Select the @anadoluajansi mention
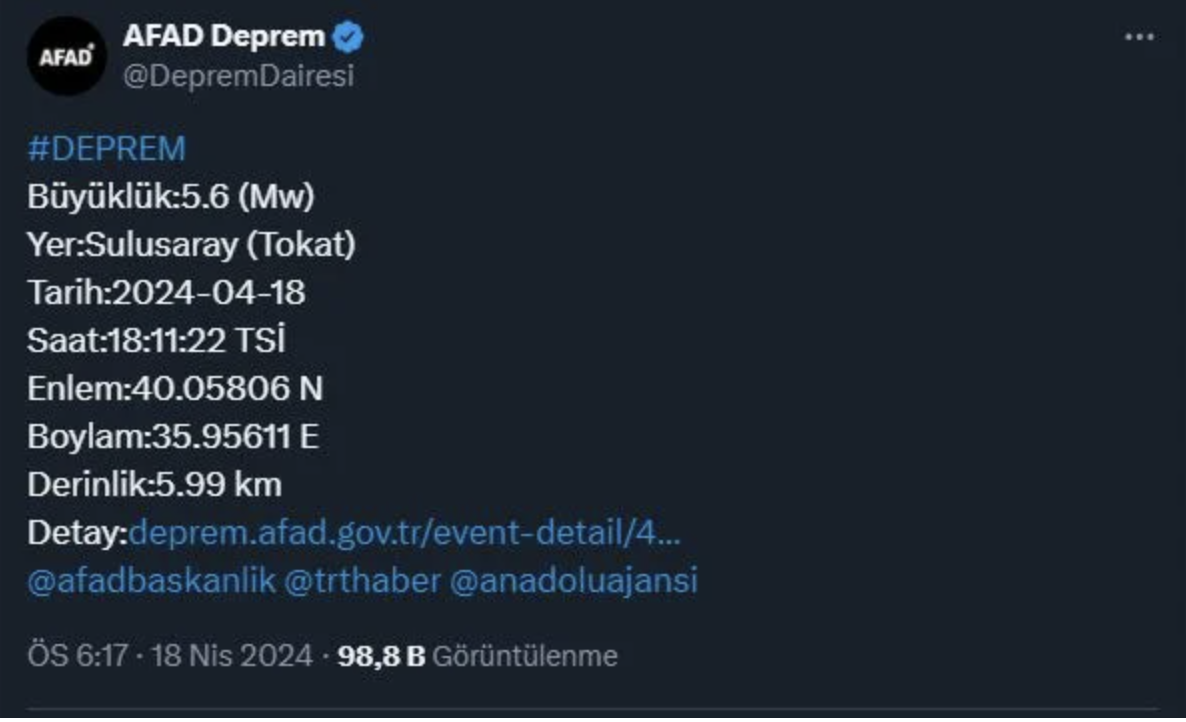This screenshot has height=722, width=1186. point(573,581)
